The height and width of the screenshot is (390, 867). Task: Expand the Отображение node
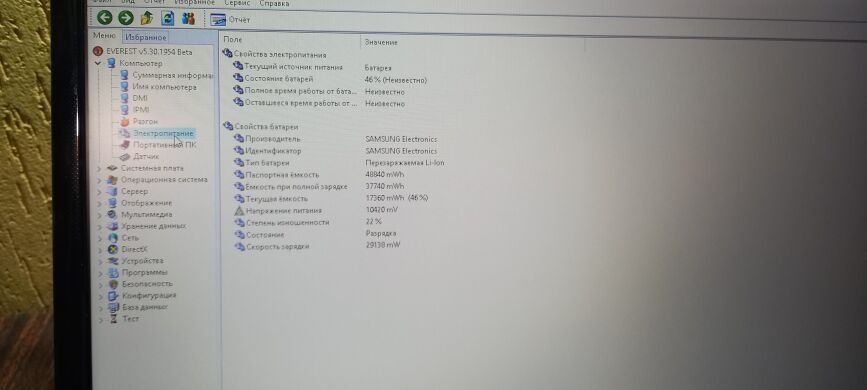pyautogui.click(x=100, y=203)
